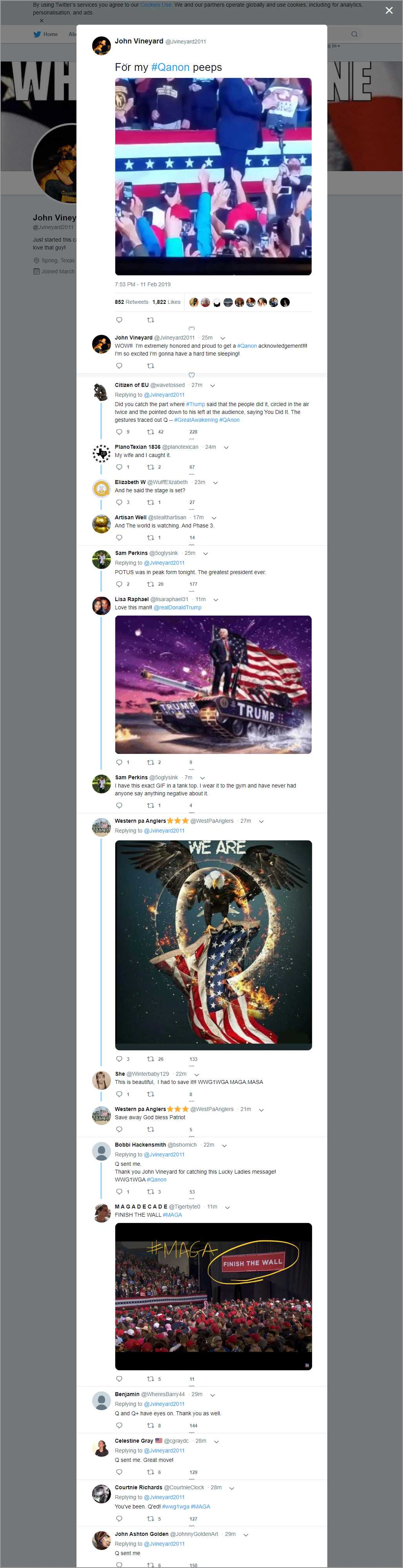Open more options on M A G A D E C A D E tweet
The width and height of the screenshot is (403, 1568).
(x=227, y=1207)
